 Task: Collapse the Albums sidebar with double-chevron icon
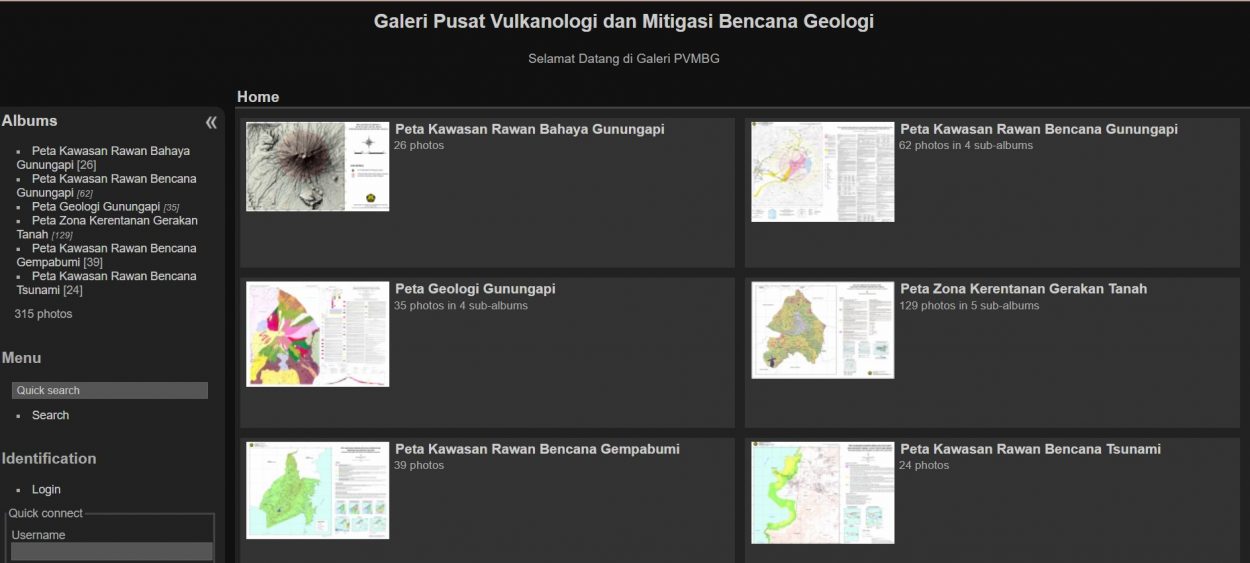point(211,122)
